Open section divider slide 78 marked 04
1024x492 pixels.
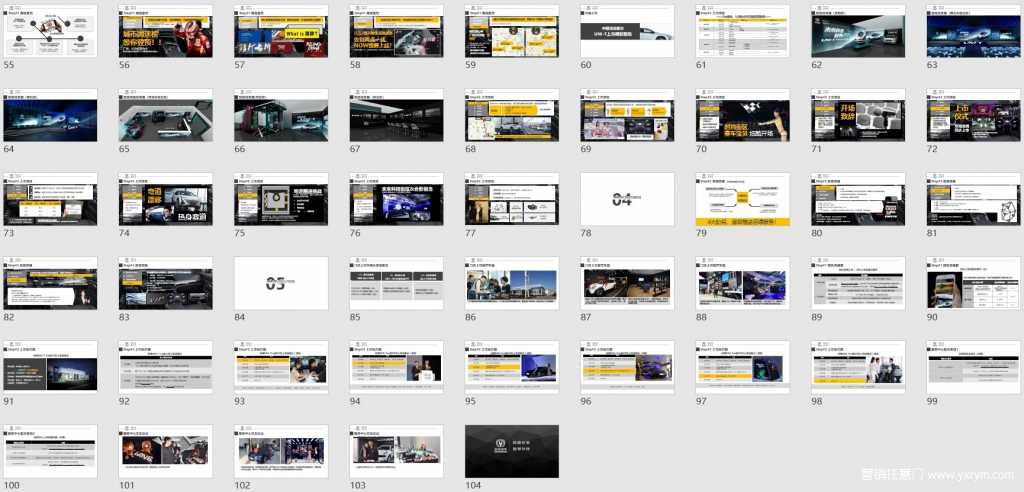coord(627,198)
